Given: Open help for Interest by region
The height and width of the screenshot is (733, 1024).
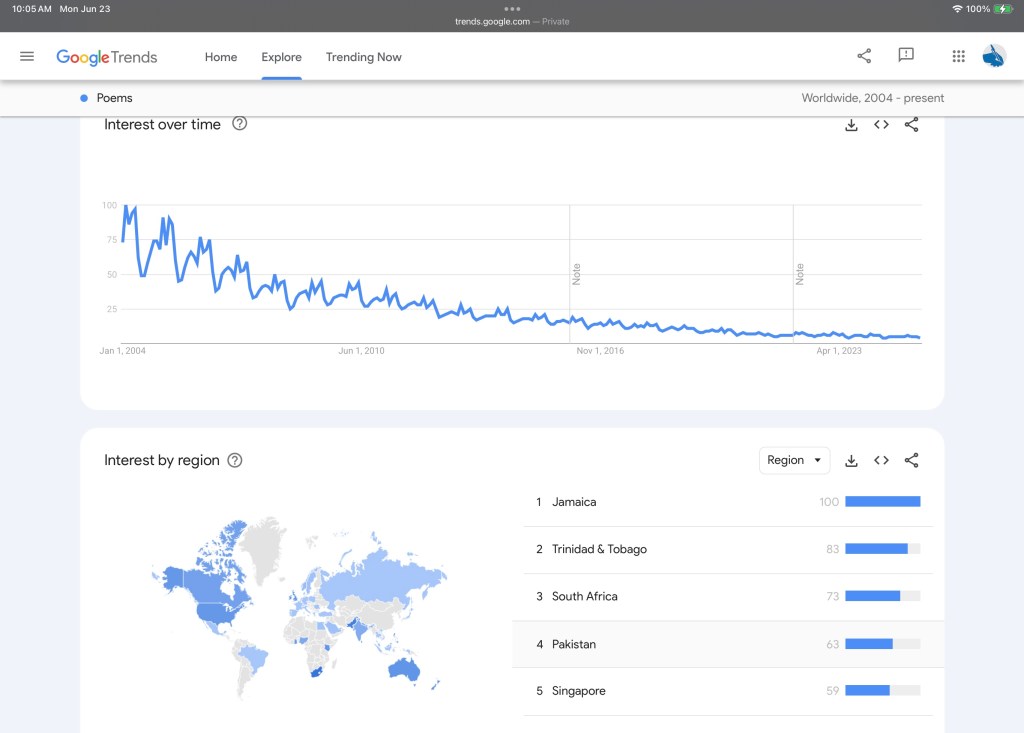Looking at the screenshot, I should click(x=235, y=461).
